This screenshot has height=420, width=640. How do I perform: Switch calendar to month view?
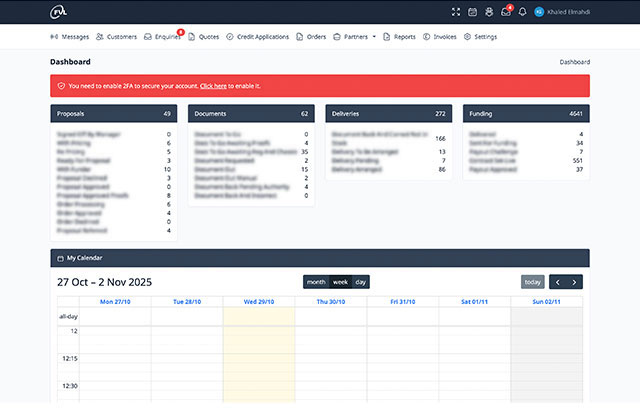316,282
